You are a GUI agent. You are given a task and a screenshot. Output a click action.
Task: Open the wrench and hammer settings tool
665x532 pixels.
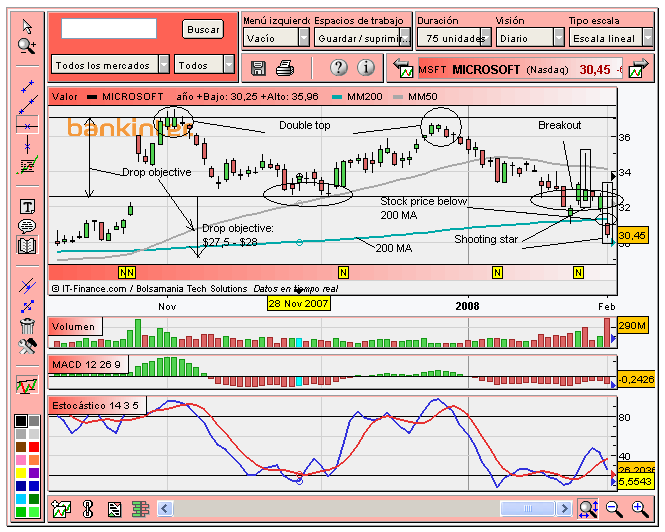27,346
